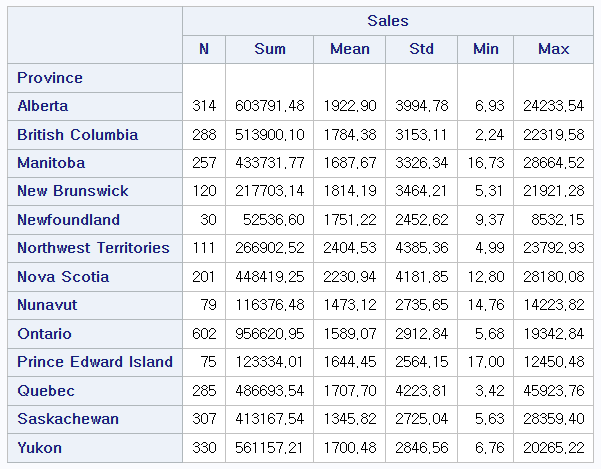Select Quebec's N value 285
Viewport: 601px width, 469px height.
click(204, 391)
